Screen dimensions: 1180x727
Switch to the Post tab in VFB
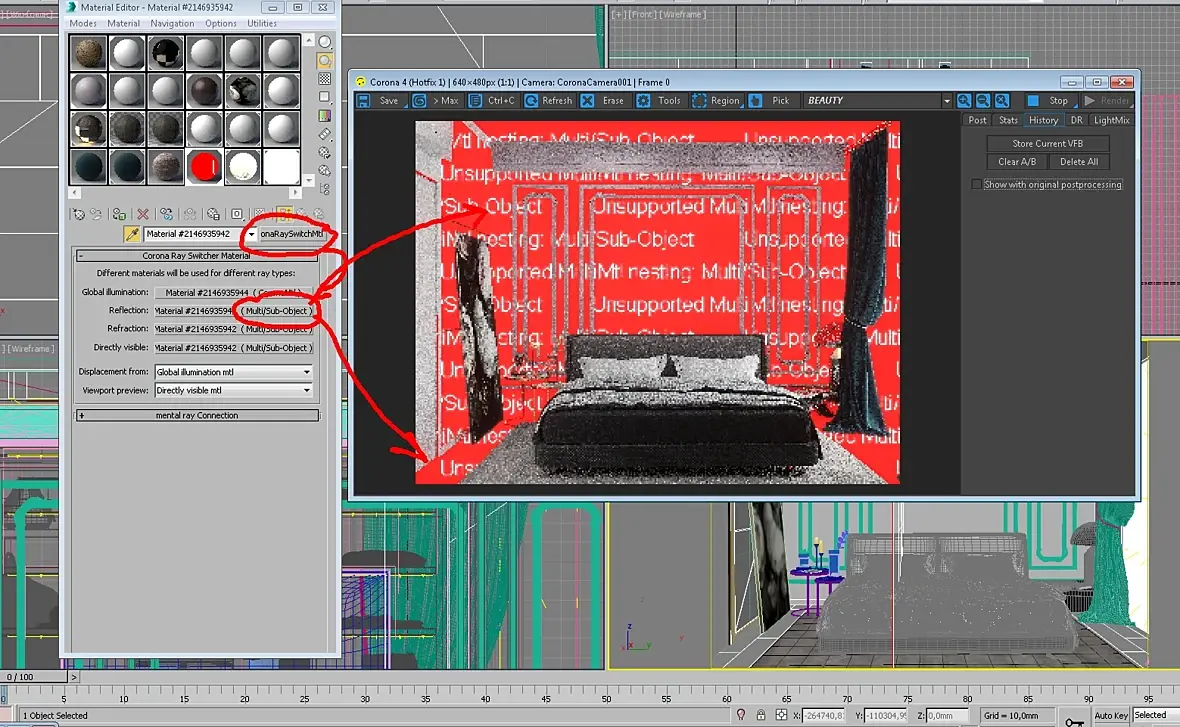977,120
